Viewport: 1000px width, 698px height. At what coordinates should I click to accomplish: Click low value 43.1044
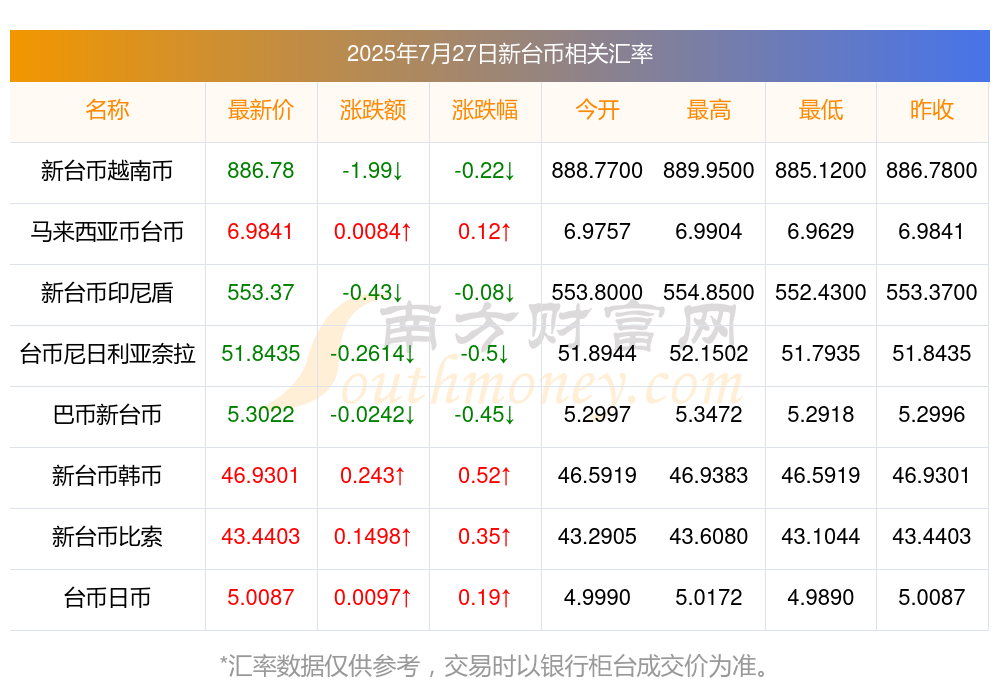click(821, 537)
